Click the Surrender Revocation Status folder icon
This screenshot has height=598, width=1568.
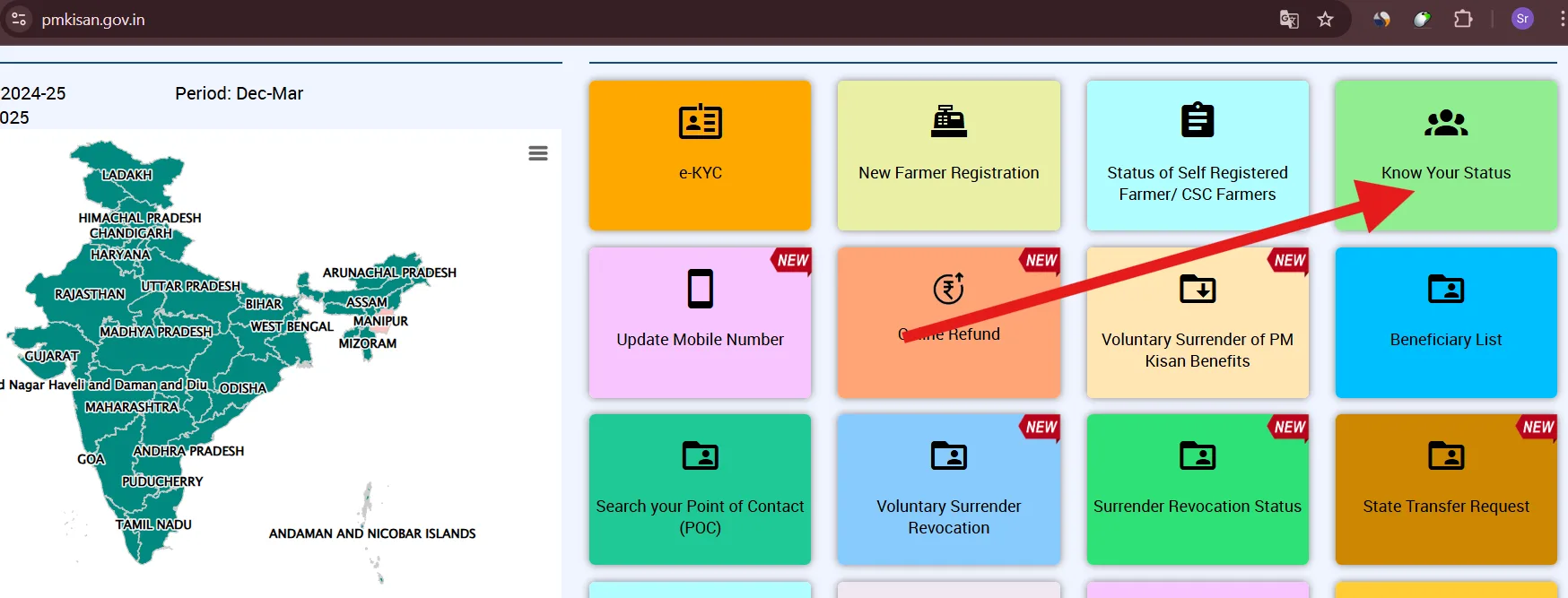click(1198, 455)
